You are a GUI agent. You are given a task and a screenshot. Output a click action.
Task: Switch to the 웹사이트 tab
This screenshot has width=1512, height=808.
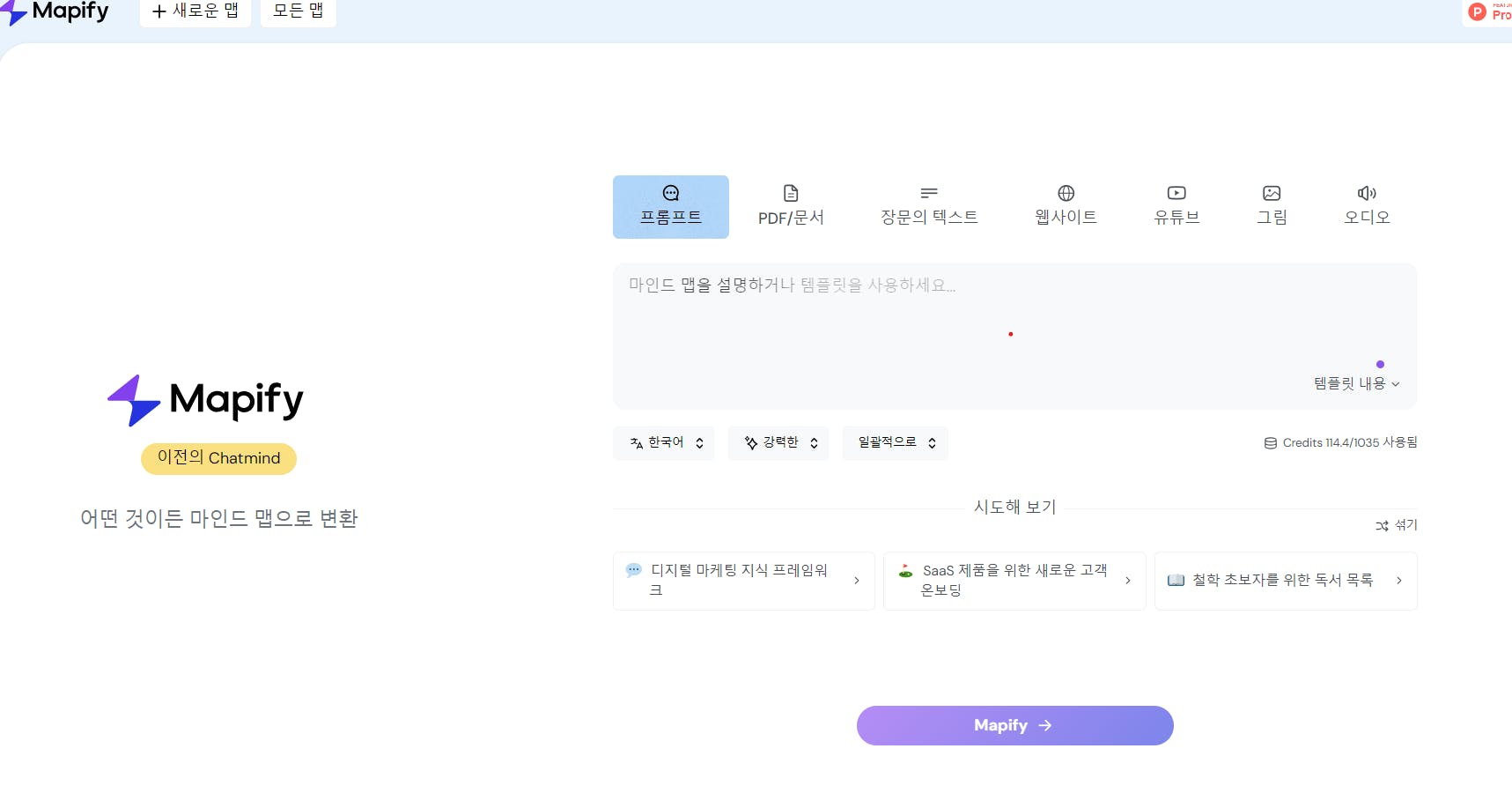point(1066,207)
